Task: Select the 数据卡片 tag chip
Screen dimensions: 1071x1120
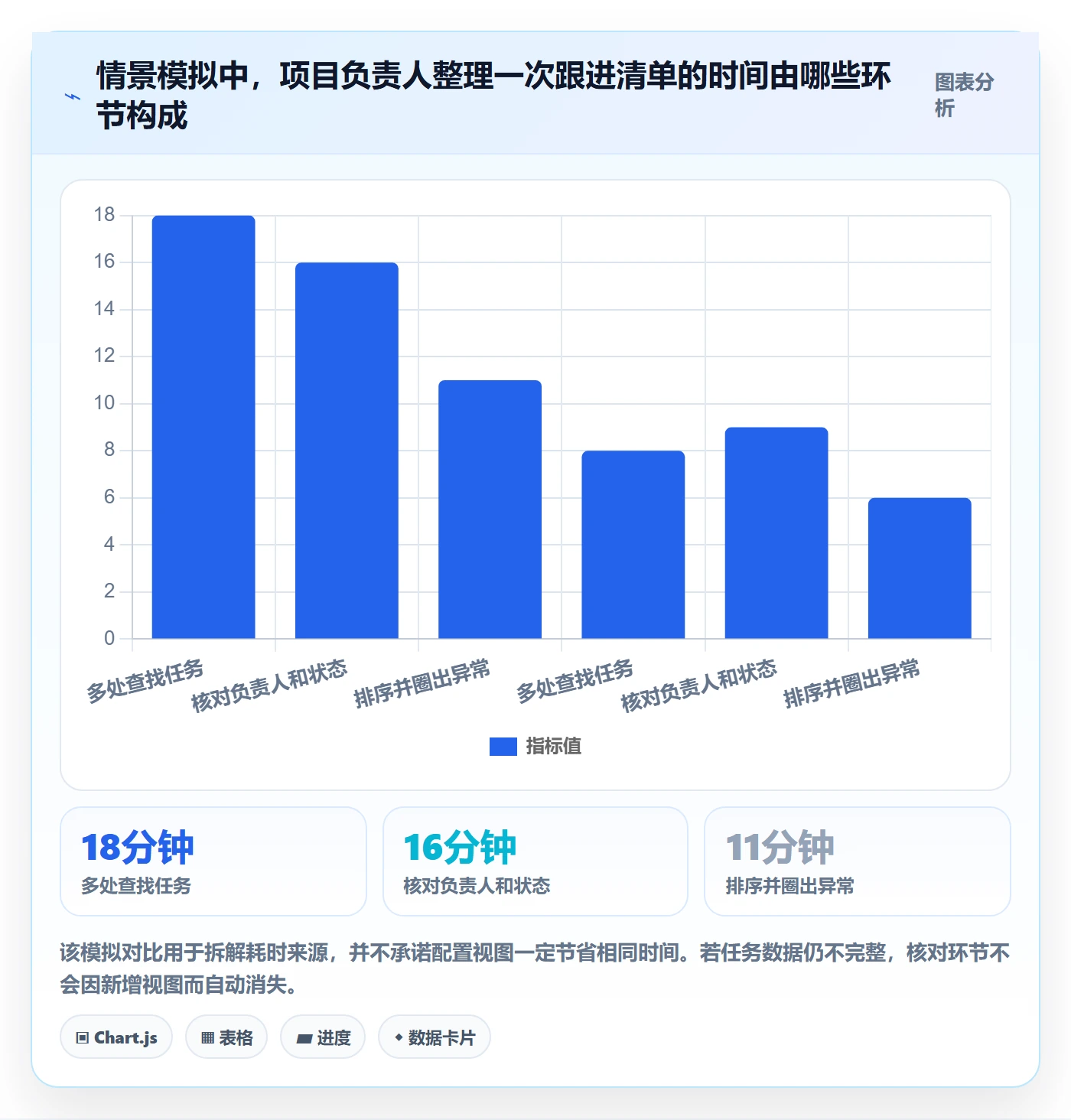Action: pyautogui.click(x=435, y=1037)
